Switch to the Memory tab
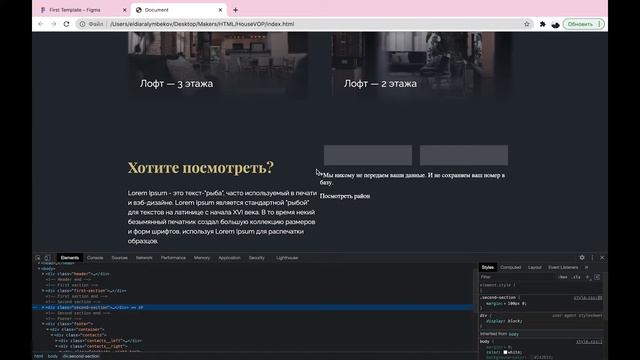The image size is (640, 360). click(x=202, y=258)
